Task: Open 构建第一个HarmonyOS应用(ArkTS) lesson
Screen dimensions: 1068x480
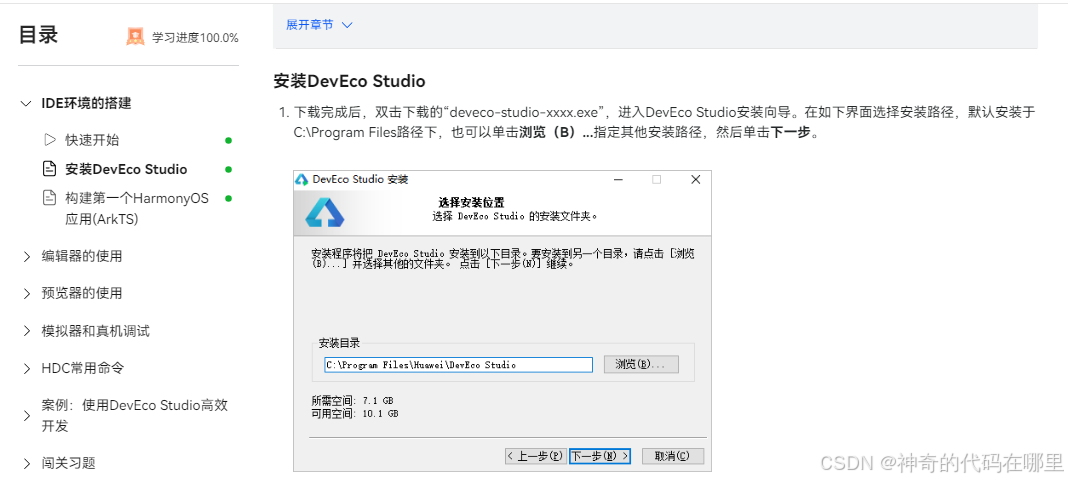Action: coord(137,209)
